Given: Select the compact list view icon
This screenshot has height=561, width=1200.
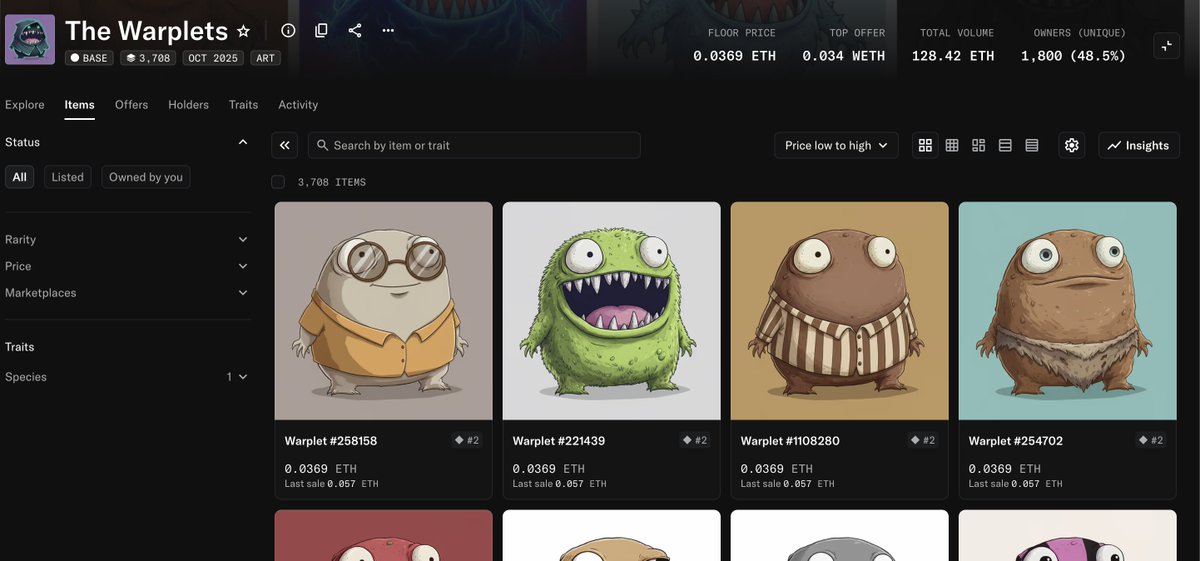Looking at the screenshot, I should pos(1005,145).
